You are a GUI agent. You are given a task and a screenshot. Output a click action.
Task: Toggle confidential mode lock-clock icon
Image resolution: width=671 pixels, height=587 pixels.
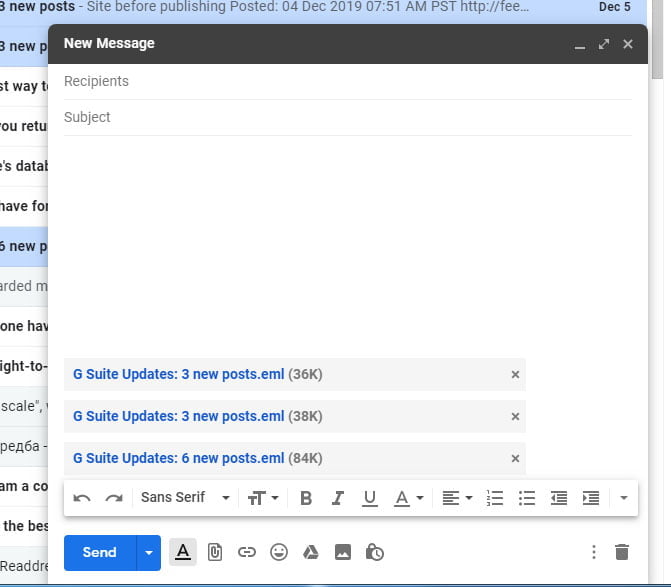click(374, 552)
